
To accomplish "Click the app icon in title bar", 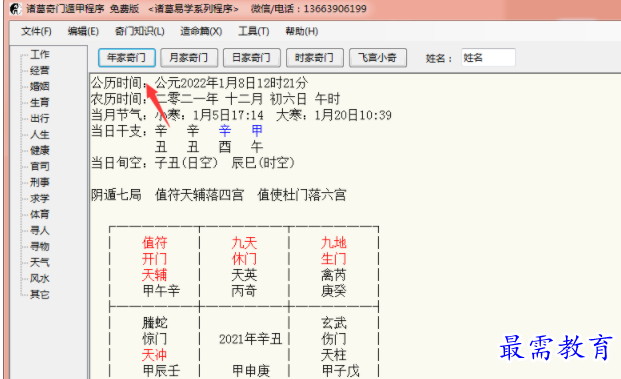I will pos(15,8).
